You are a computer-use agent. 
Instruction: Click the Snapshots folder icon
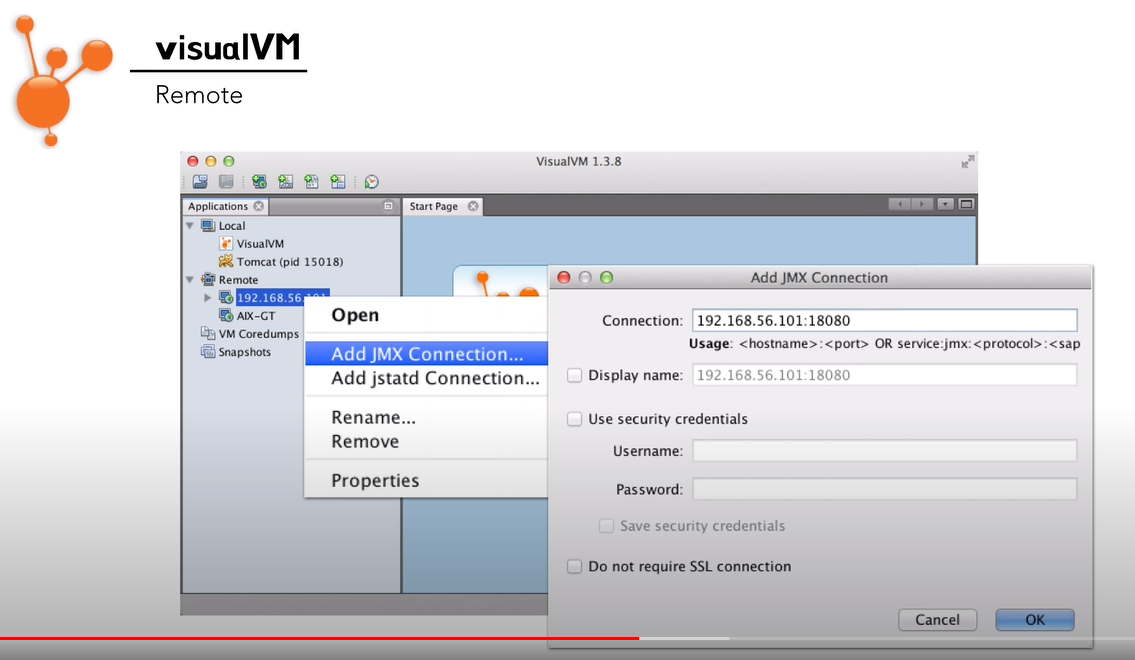[208, 352]
